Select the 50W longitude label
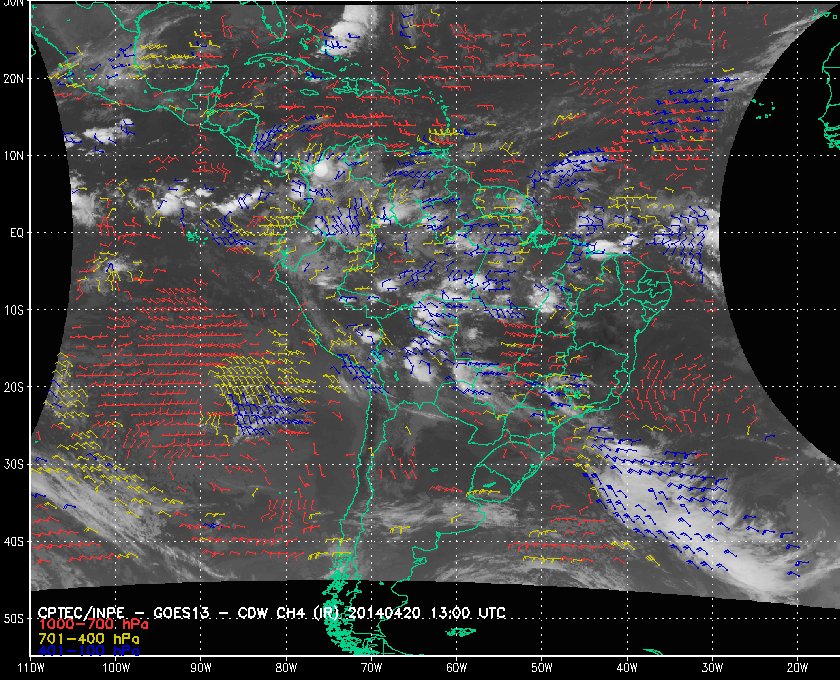This screenshot has height=680, width=840. (x=542, y=668)
